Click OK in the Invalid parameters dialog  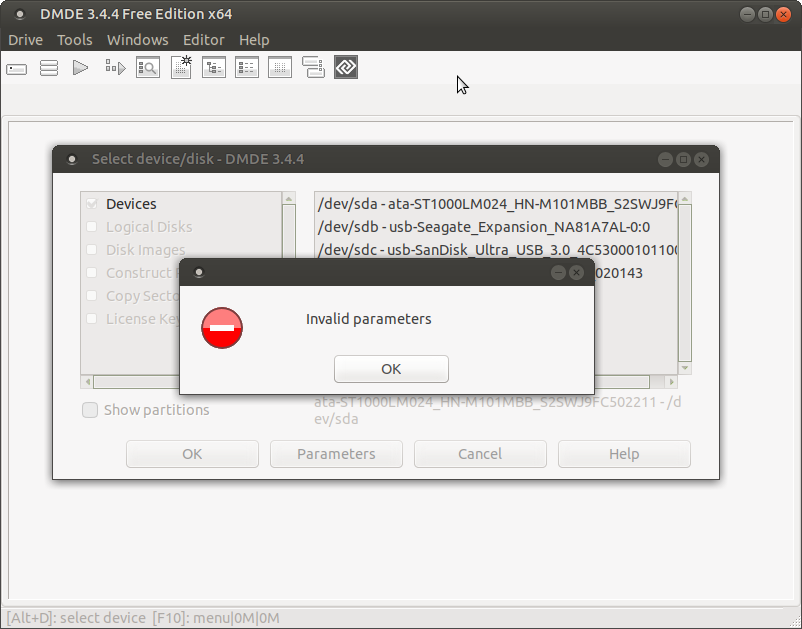pyautogui.click(x=391, y=369)
